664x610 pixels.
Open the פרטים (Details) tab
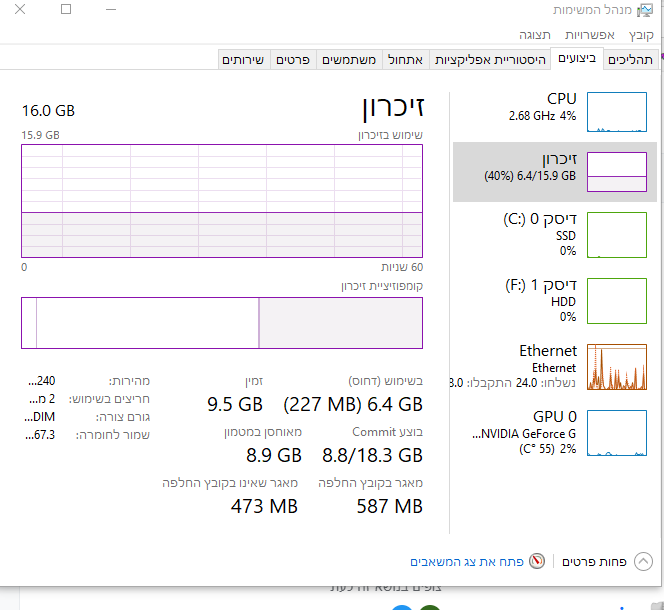pos(295,60)
